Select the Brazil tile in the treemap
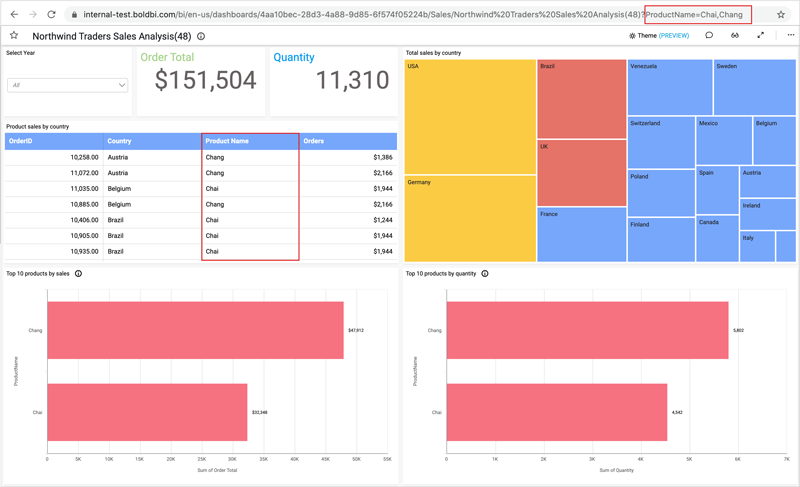 point(581,98)
